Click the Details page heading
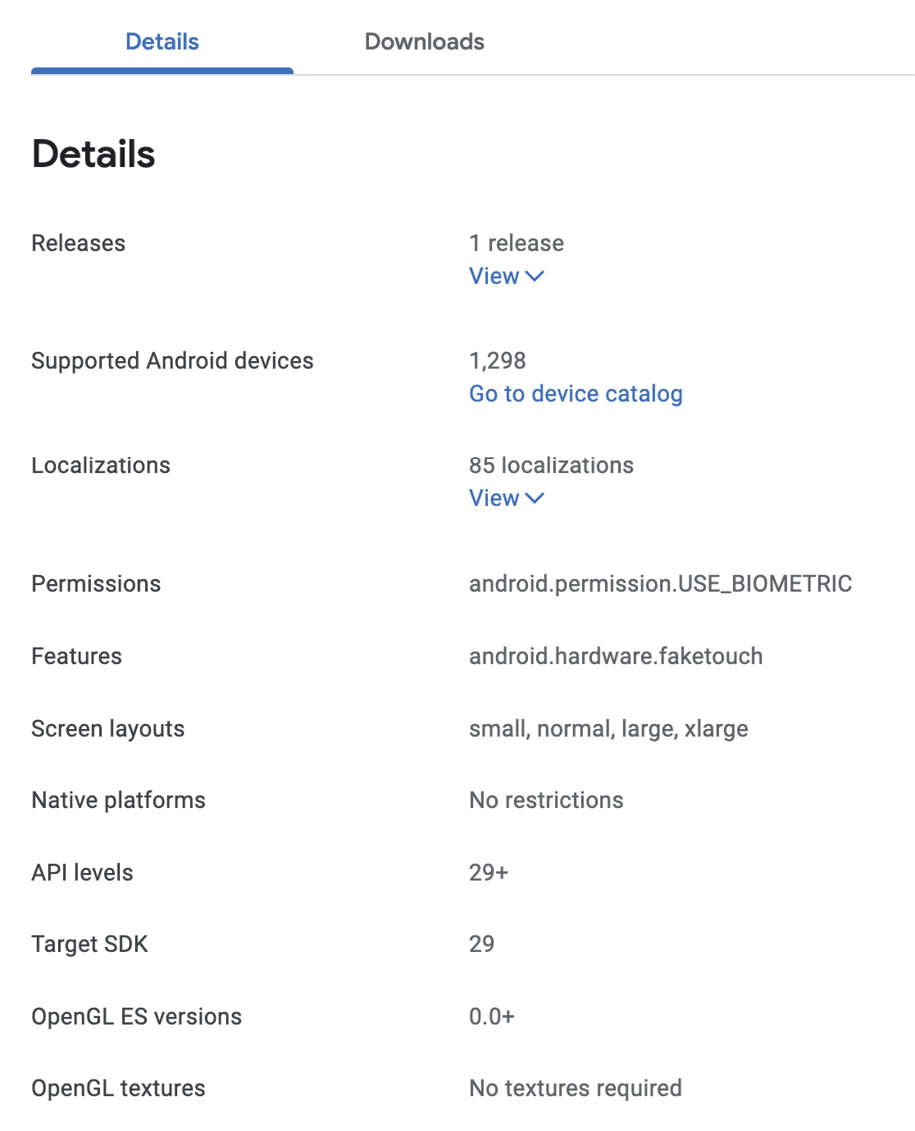915x1131 pixels. [x=93, y=154]
